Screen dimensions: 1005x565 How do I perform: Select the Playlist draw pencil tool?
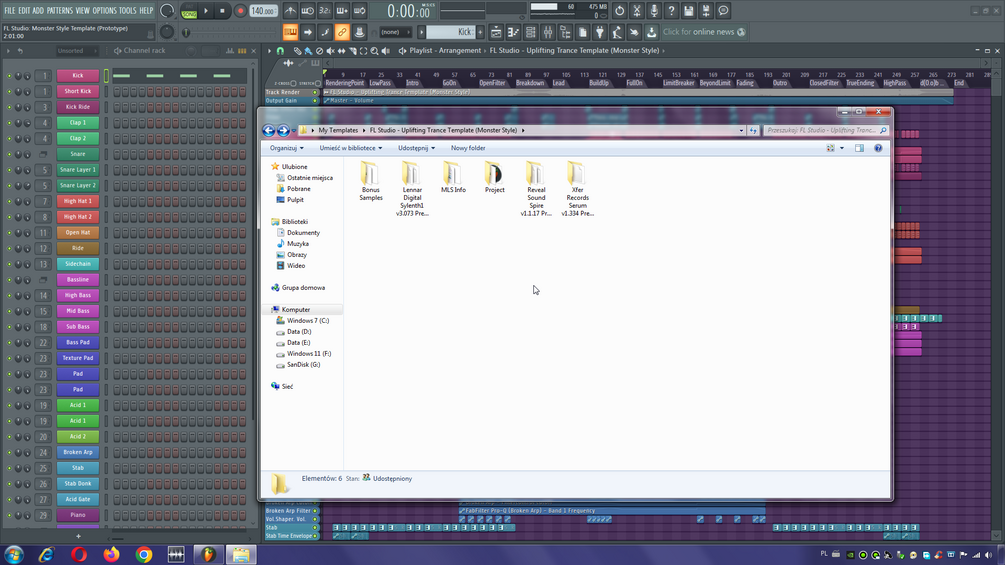tap(297, 51)
